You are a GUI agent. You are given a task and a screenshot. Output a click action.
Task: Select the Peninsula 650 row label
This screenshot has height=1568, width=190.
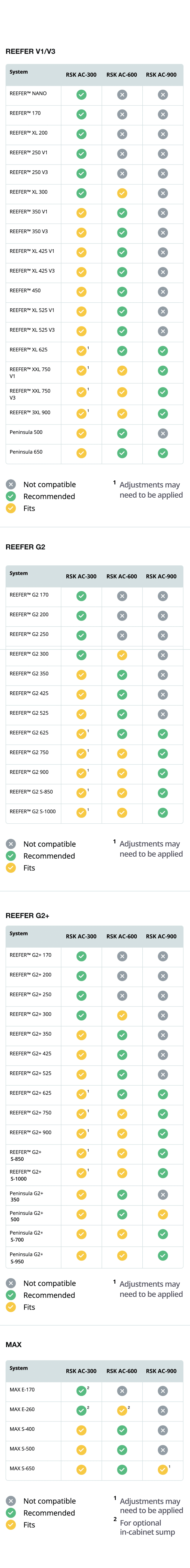26,452
